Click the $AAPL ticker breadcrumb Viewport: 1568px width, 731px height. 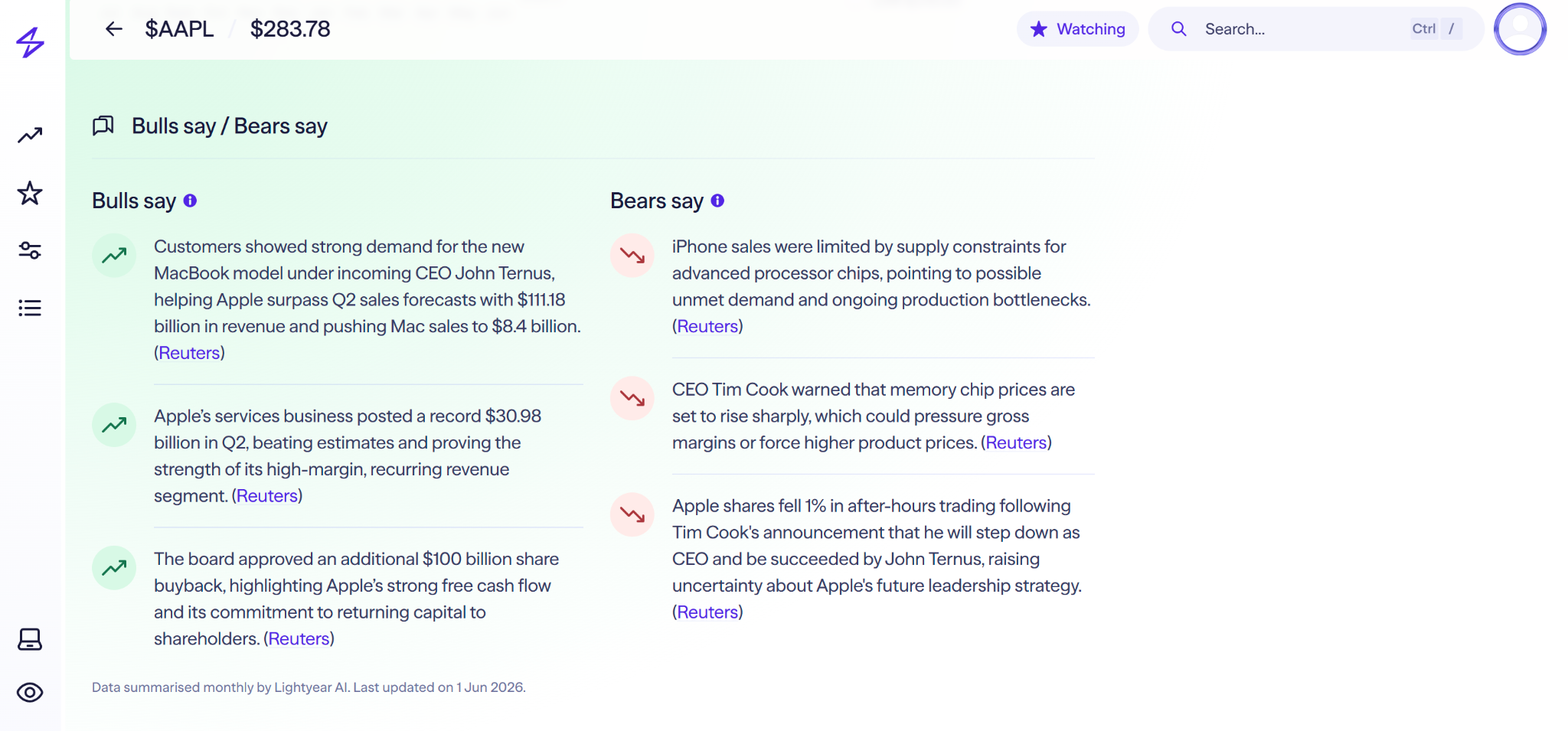click(179, 29)
